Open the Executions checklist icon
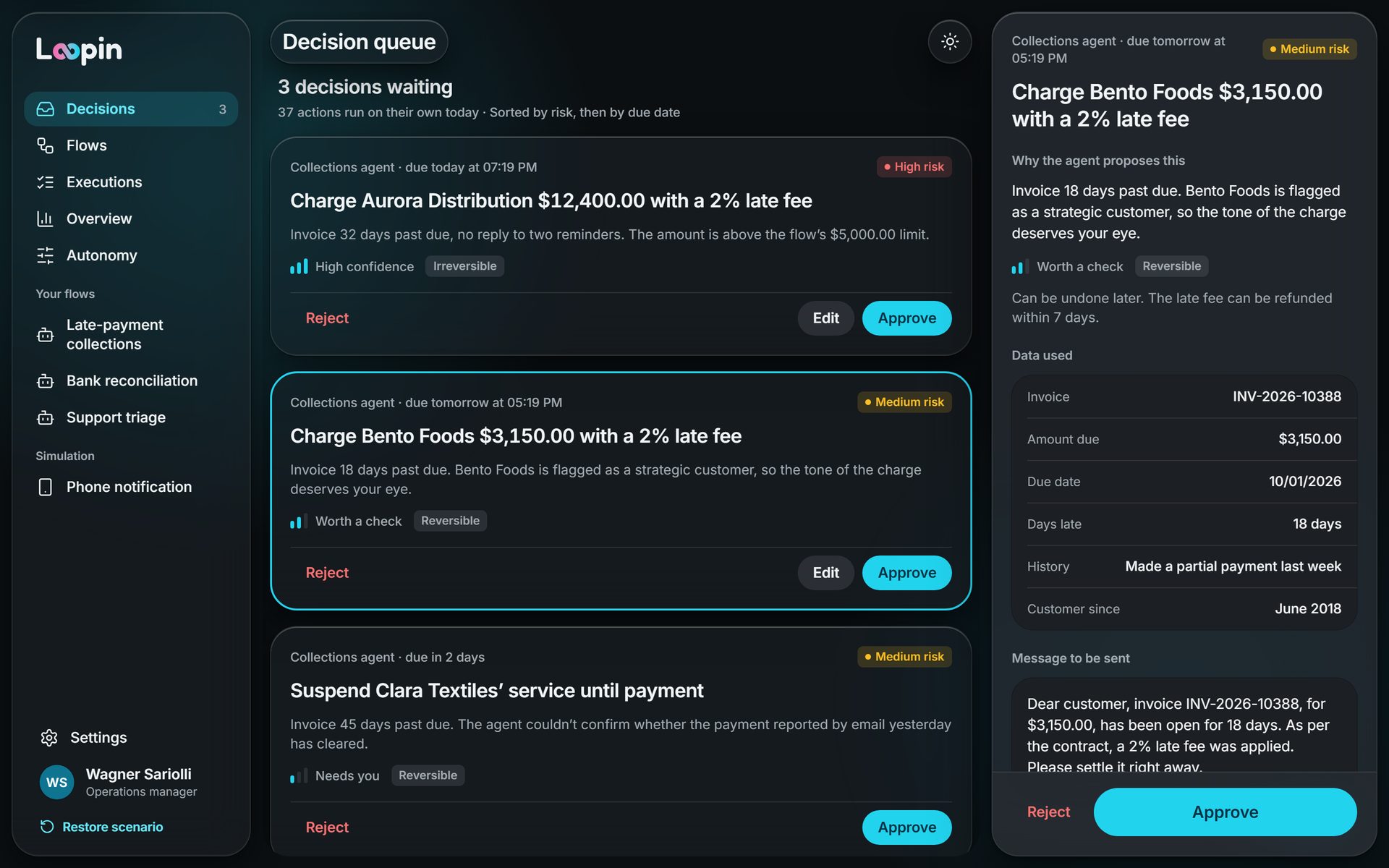The width and height of the screenshot is (1389, 868). [x=46, y=182]
